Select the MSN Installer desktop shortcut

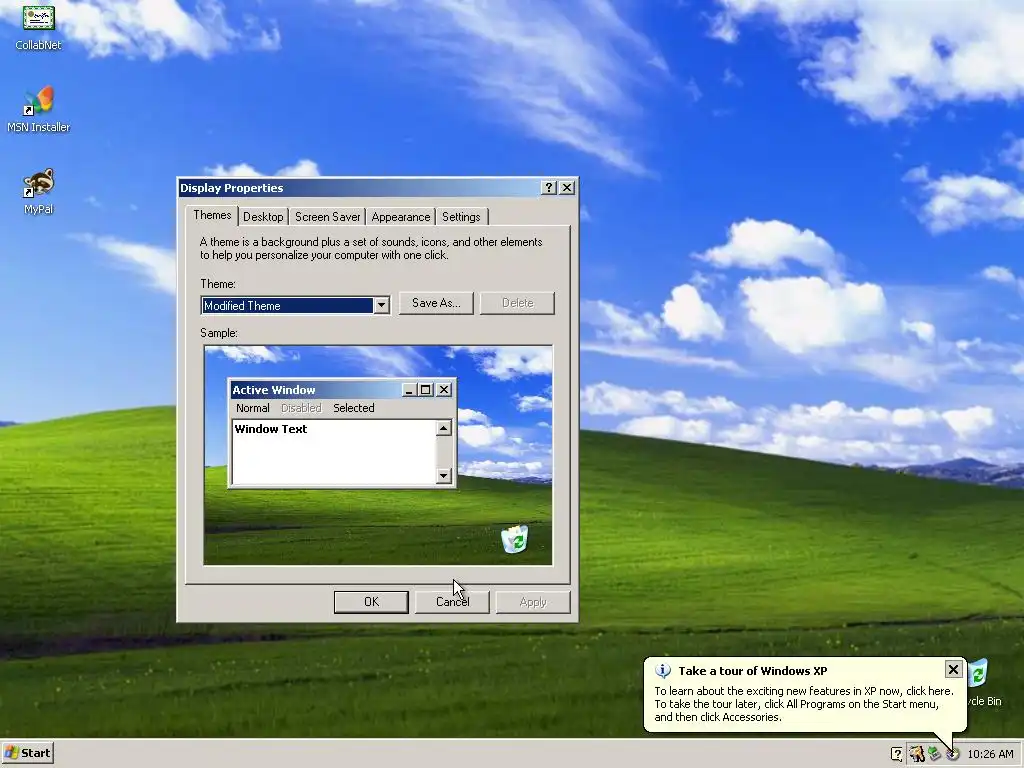(x=38, y=109)
